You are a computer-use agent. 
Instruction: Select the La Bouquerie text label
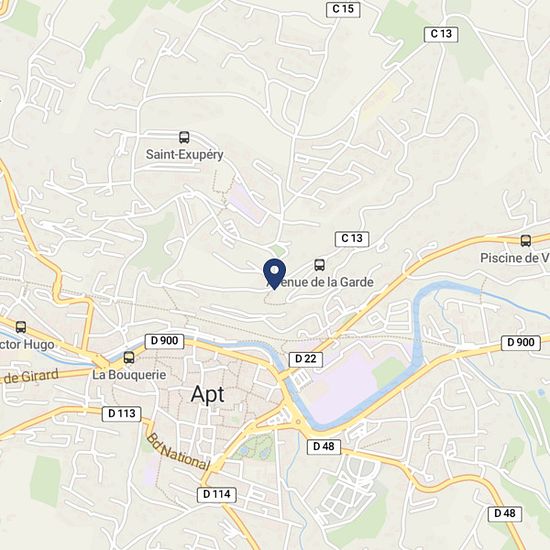point(129,375)
